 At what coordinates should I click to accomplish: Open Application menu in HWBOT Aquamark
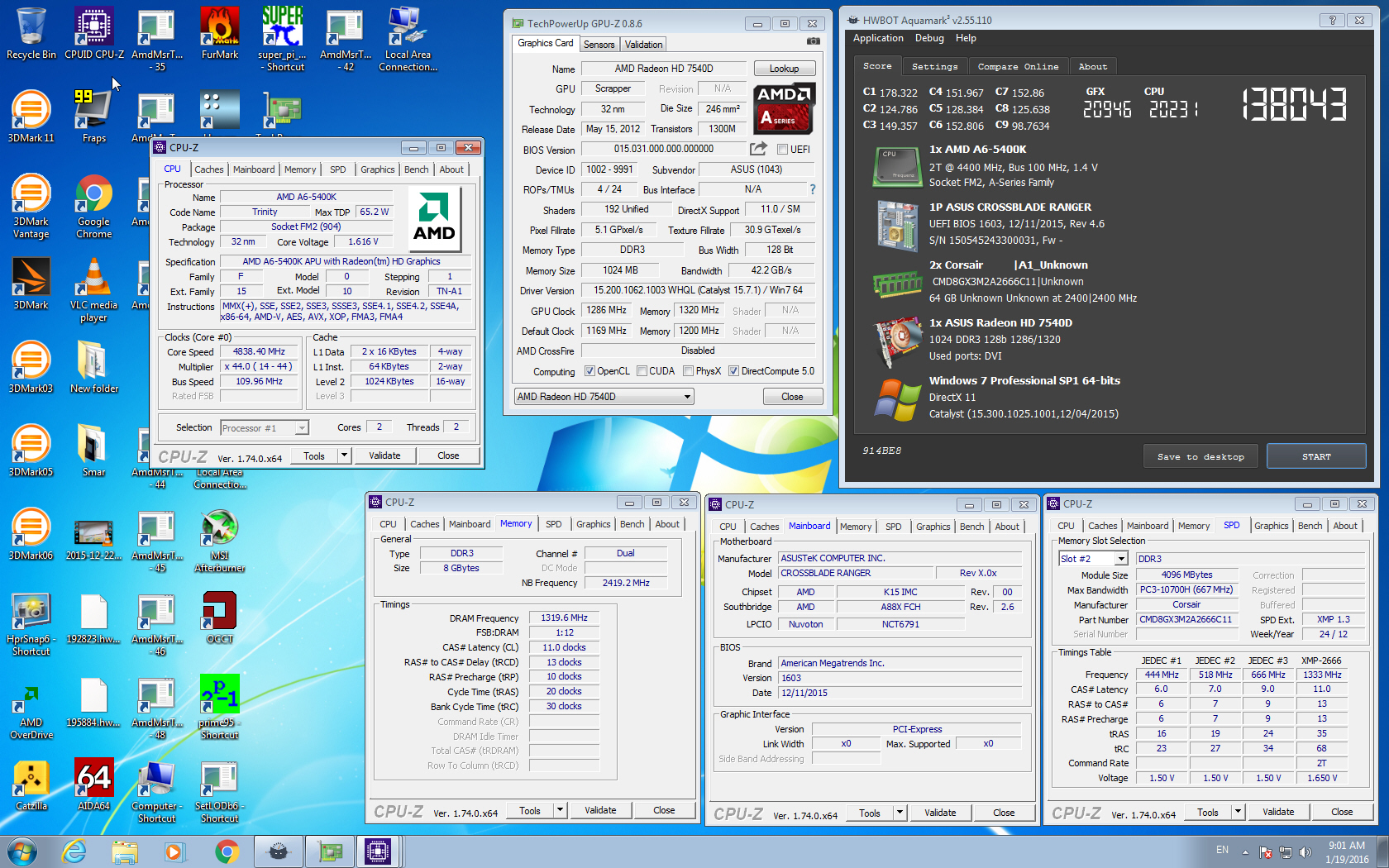pyautogui.click(x=878, y=38)
